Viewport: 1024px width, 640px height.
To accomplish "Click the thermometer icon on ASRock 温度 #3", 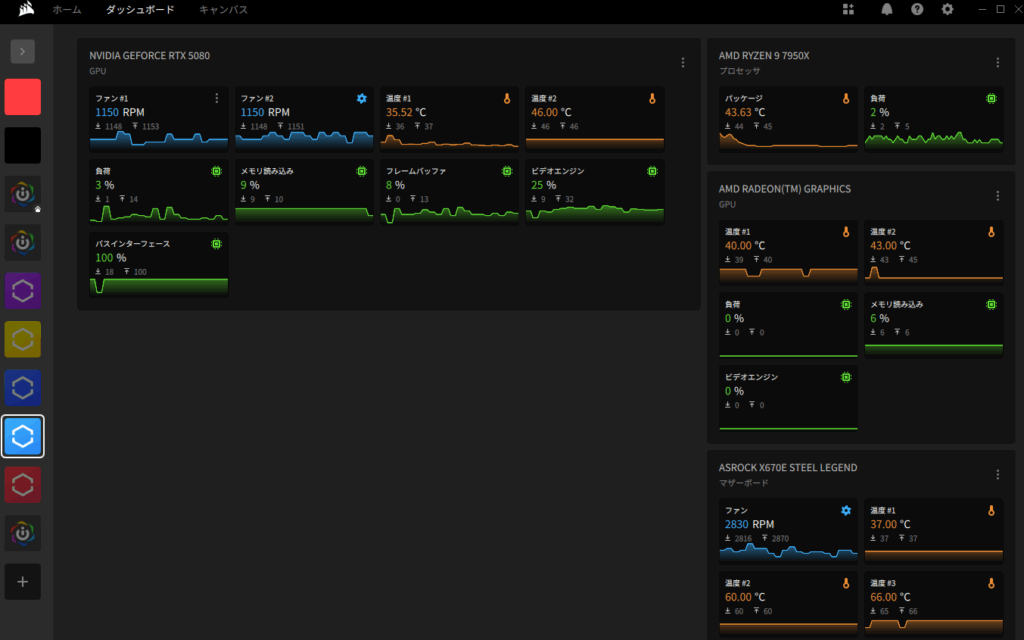I will tap(991, 583).
